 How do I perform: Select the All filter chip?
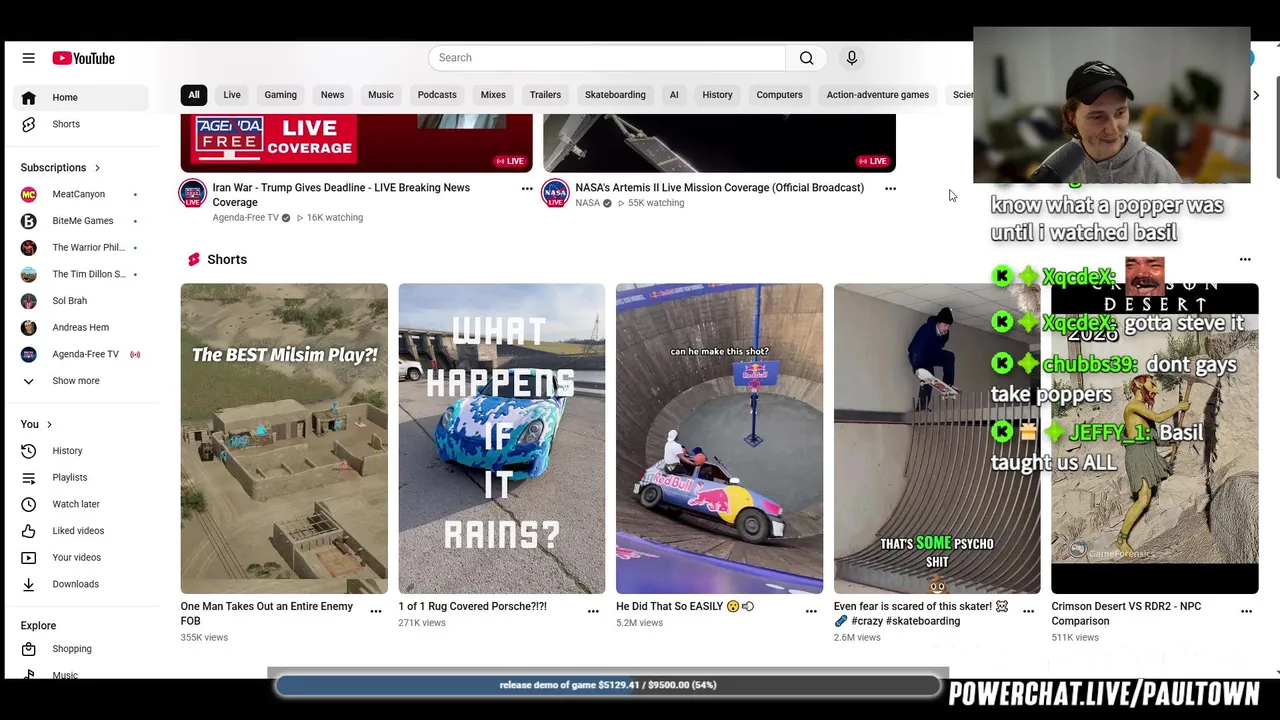(x=194, y=95)
